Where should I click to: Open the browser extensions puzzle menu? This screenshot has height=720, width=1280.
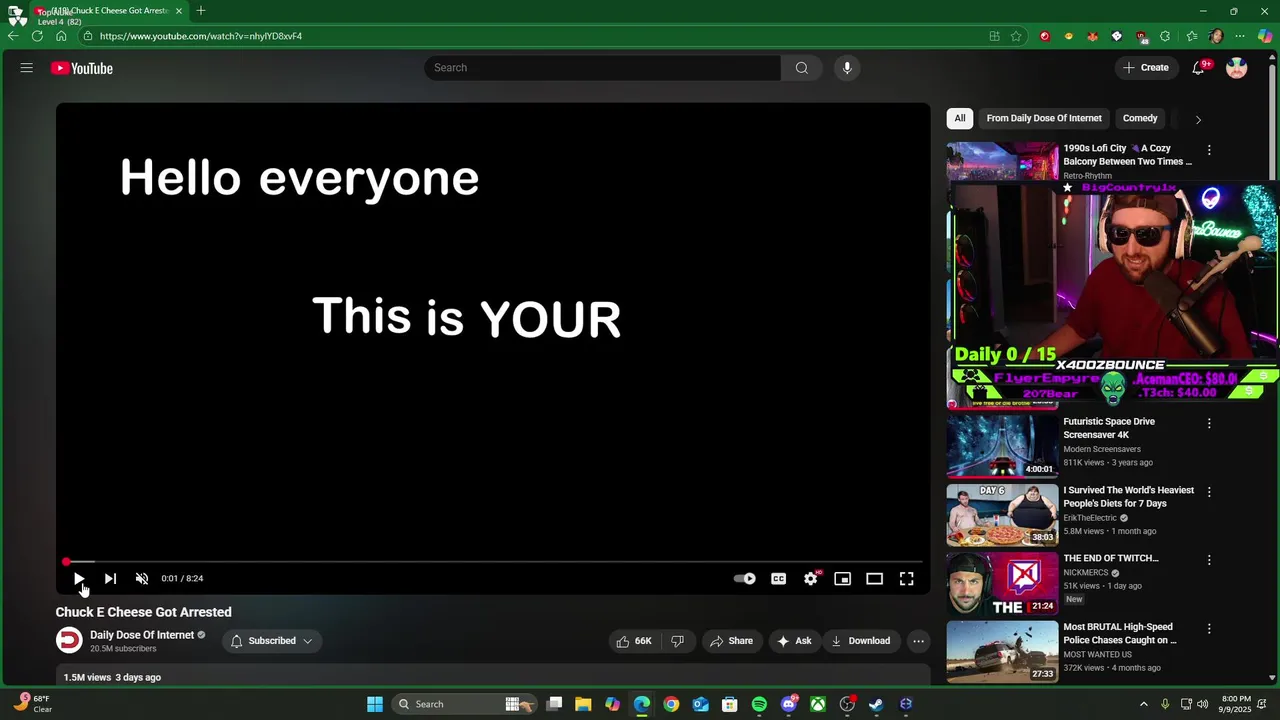tap(1165, 36)
